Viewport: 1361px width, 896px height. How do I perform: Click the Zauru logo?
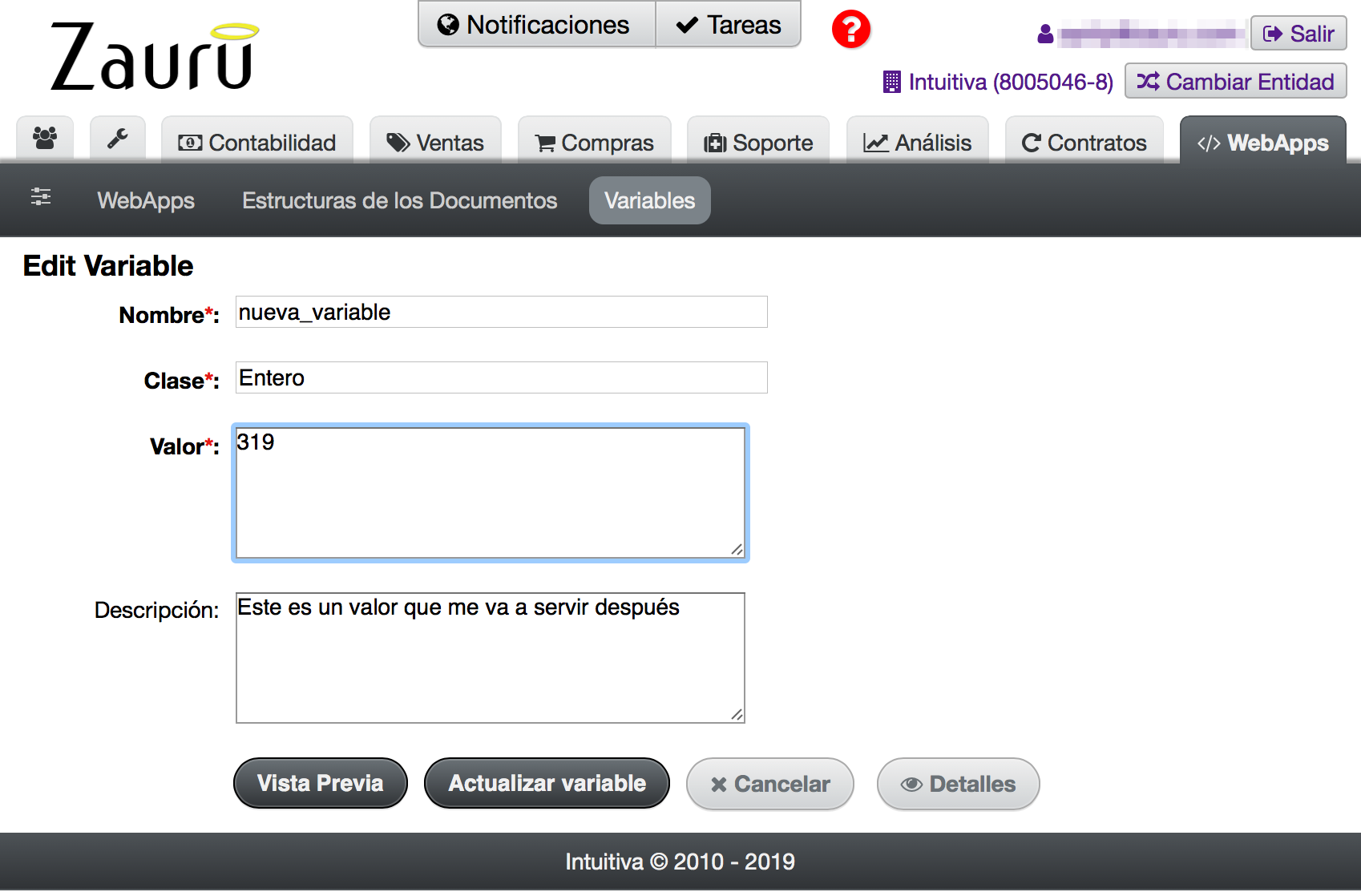[155, 56]
